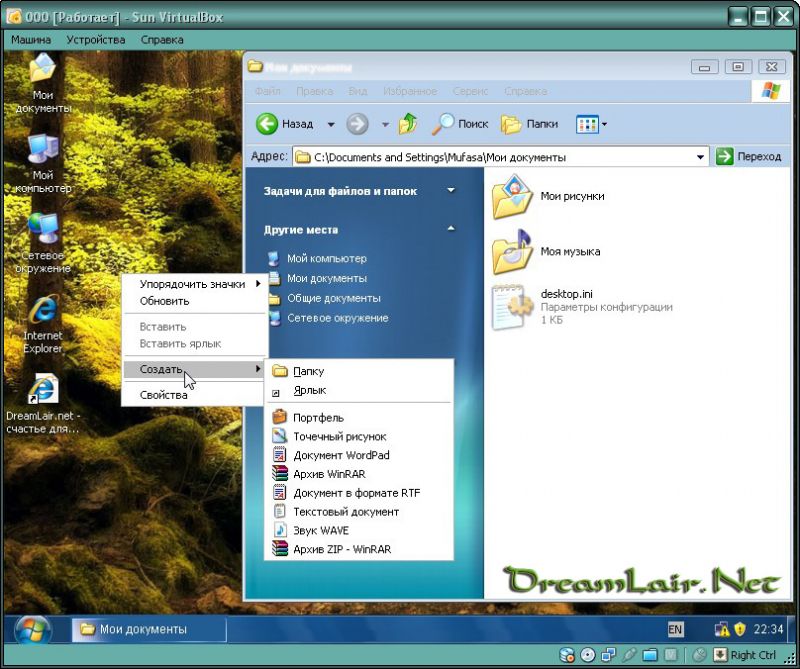Select the desktop.ini file icon
Screen dimensions: 800x669
click(513, 306)
